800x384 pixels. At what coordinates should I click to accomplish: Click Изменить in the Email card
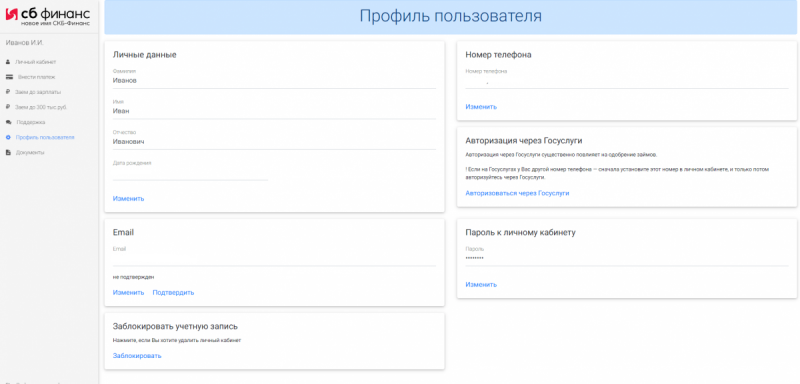click(128, 293)
